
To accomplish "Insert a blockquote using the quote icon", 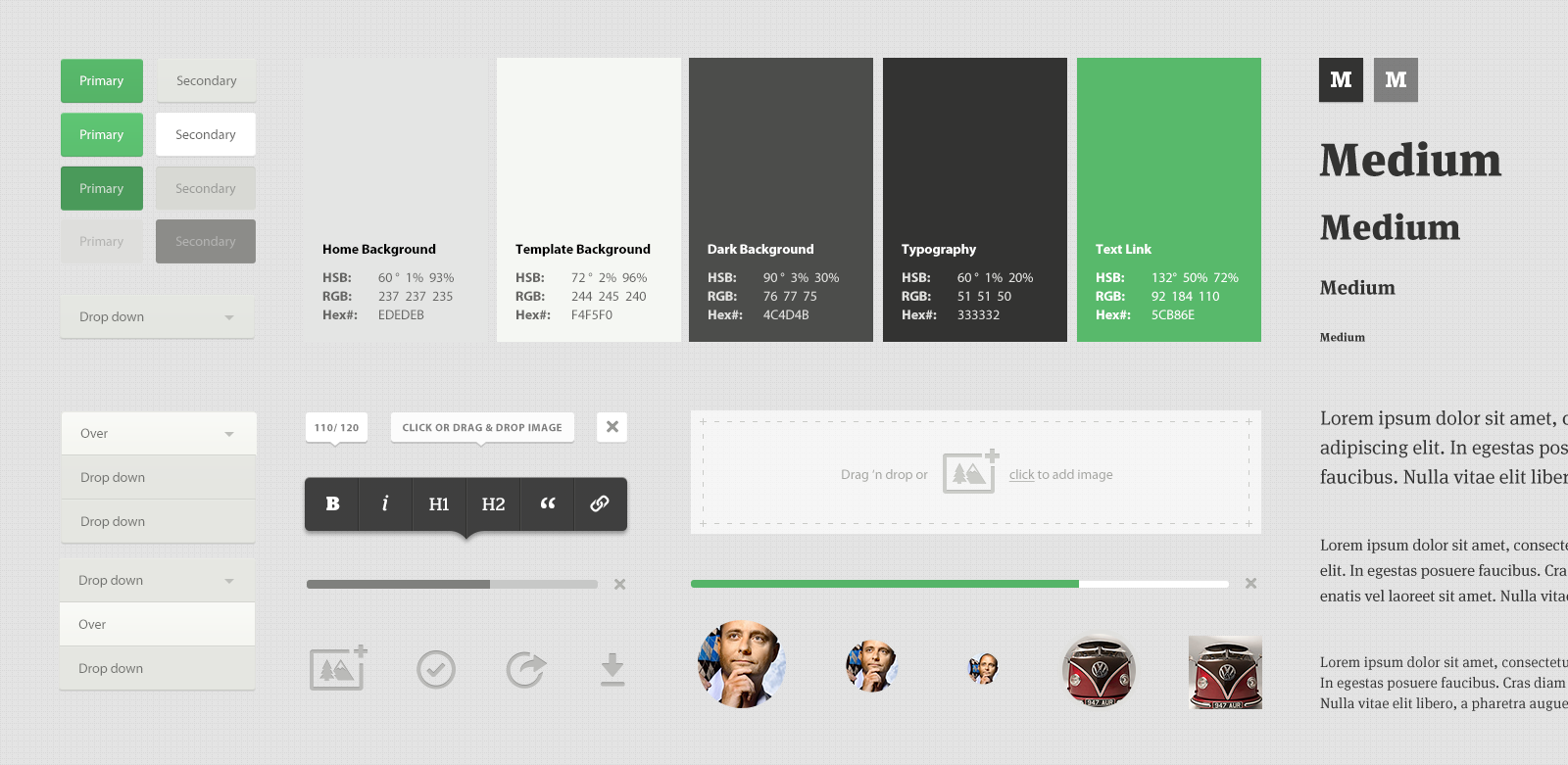I will (548, 503).
